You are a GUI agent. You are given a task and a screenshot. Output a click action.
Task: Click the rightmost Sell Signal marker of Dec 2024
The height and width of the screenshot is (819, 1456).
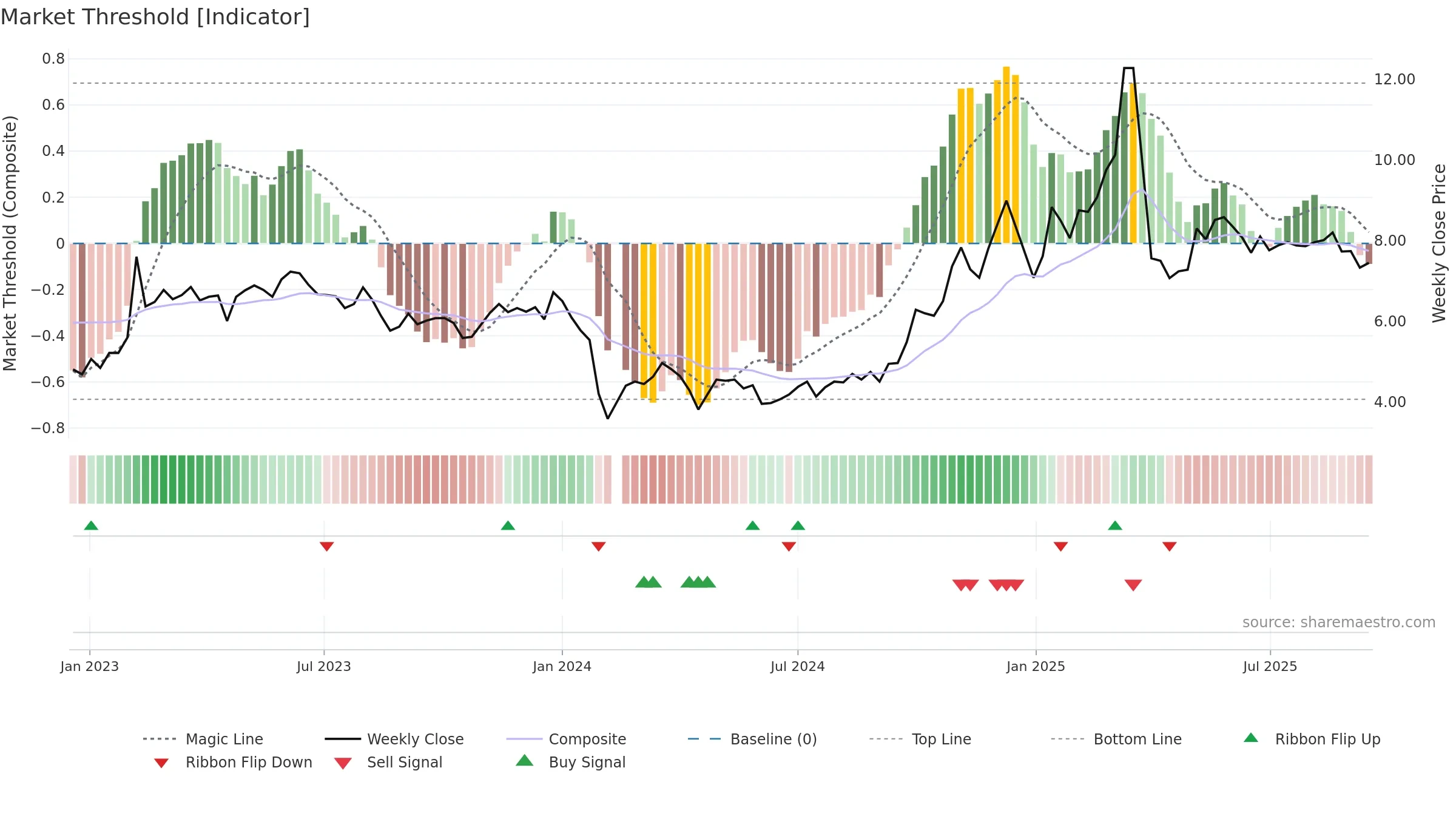point(1016,585)
